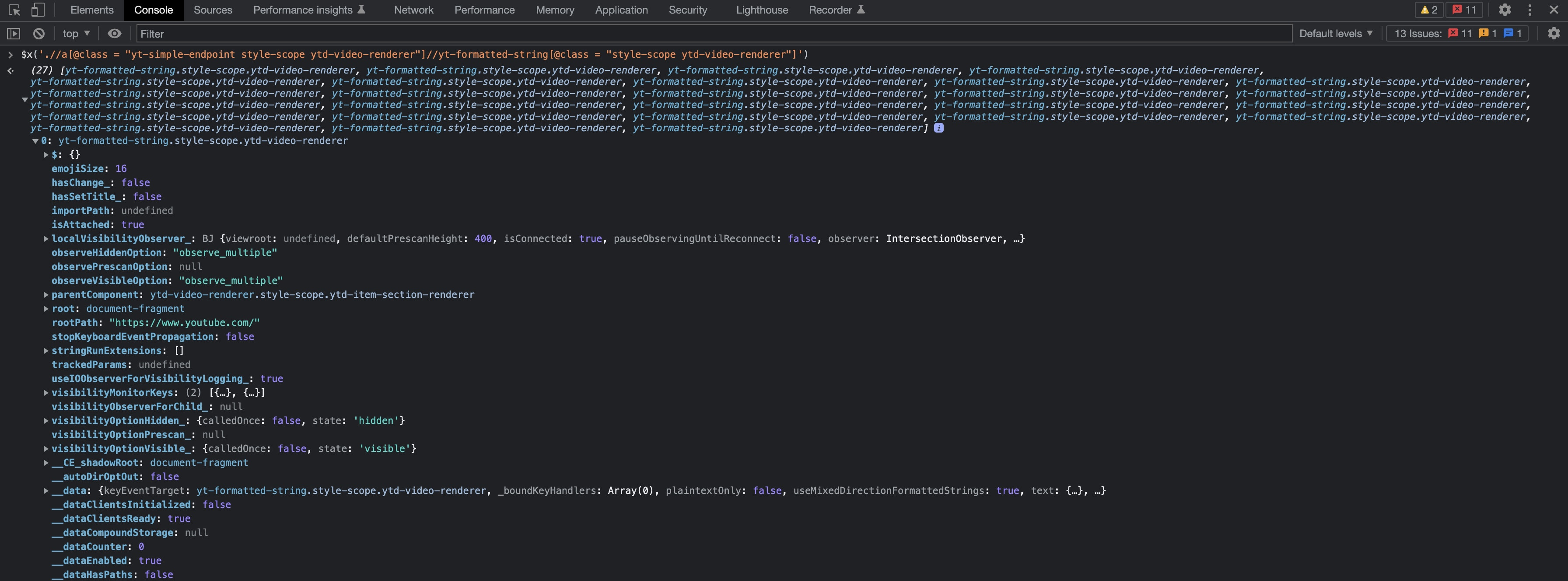Open the Lighthouse tab
This screenshot has height=581, width=1568.
(x=762, y=10)
